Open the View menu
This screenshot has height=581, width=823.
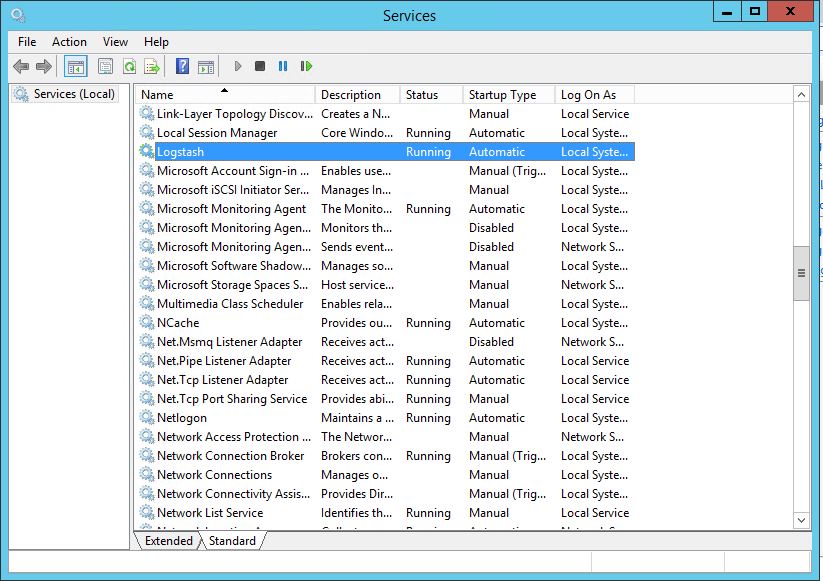[115, 42]
